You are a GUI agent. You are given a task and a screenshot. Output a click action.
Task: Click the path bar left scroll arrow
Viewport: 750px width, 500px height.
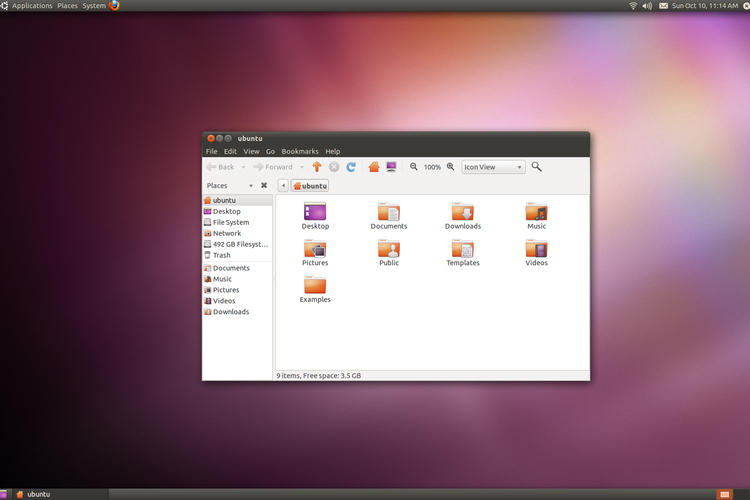[x=283, y=186]
